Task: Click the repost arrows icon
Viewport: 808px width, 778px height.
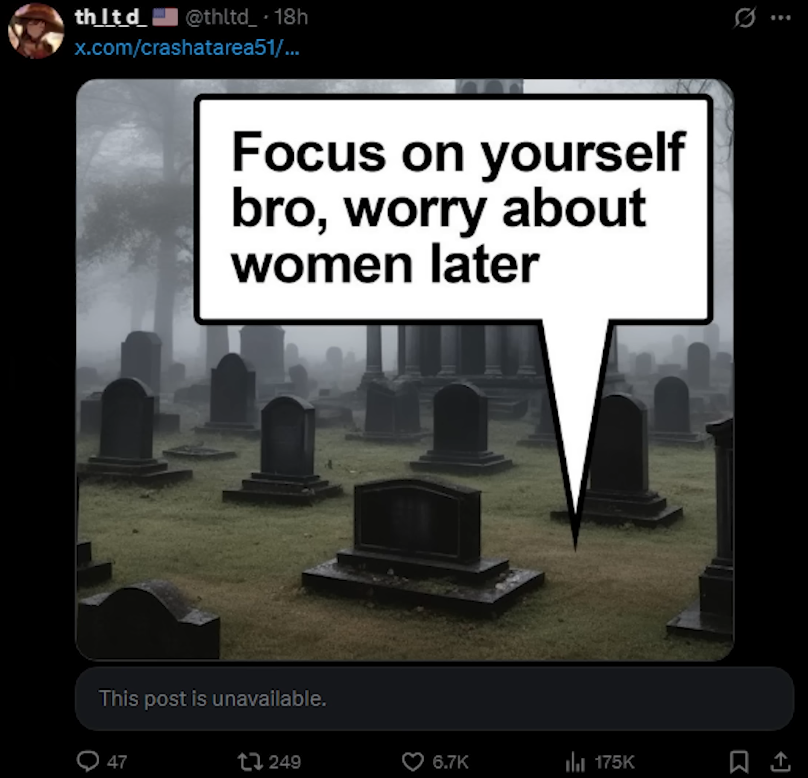Action: pyautogui.click(x=250, y=762)
